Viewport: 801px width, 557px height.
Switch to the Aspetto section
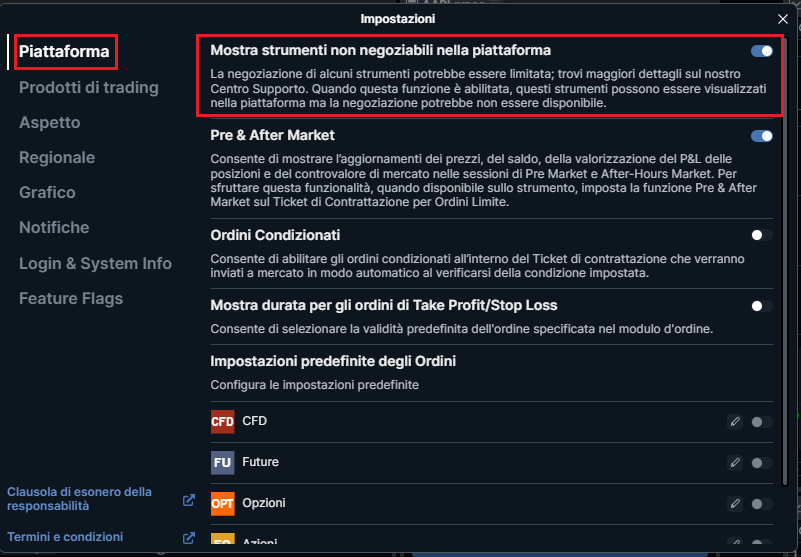point(50,123)
